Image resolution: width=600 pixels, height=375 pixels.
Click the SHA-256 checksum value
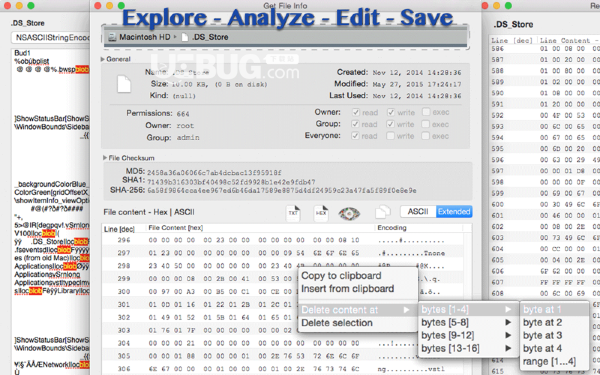pyautogui.click(x=282, y=190)
